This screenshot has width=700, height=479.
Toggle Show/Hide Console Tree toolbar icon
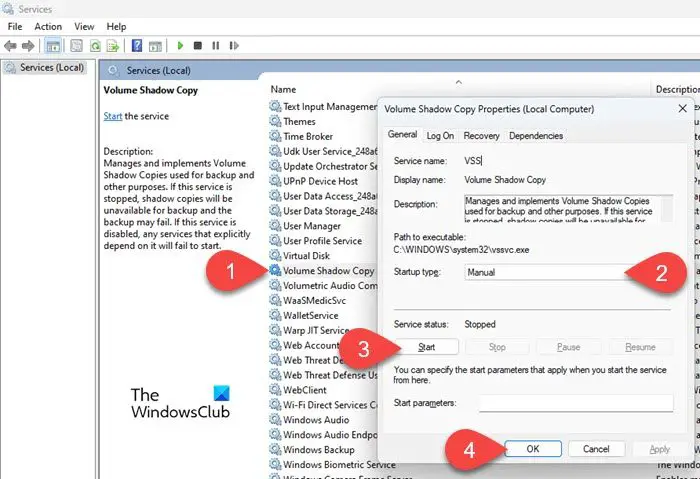point(53,46)
